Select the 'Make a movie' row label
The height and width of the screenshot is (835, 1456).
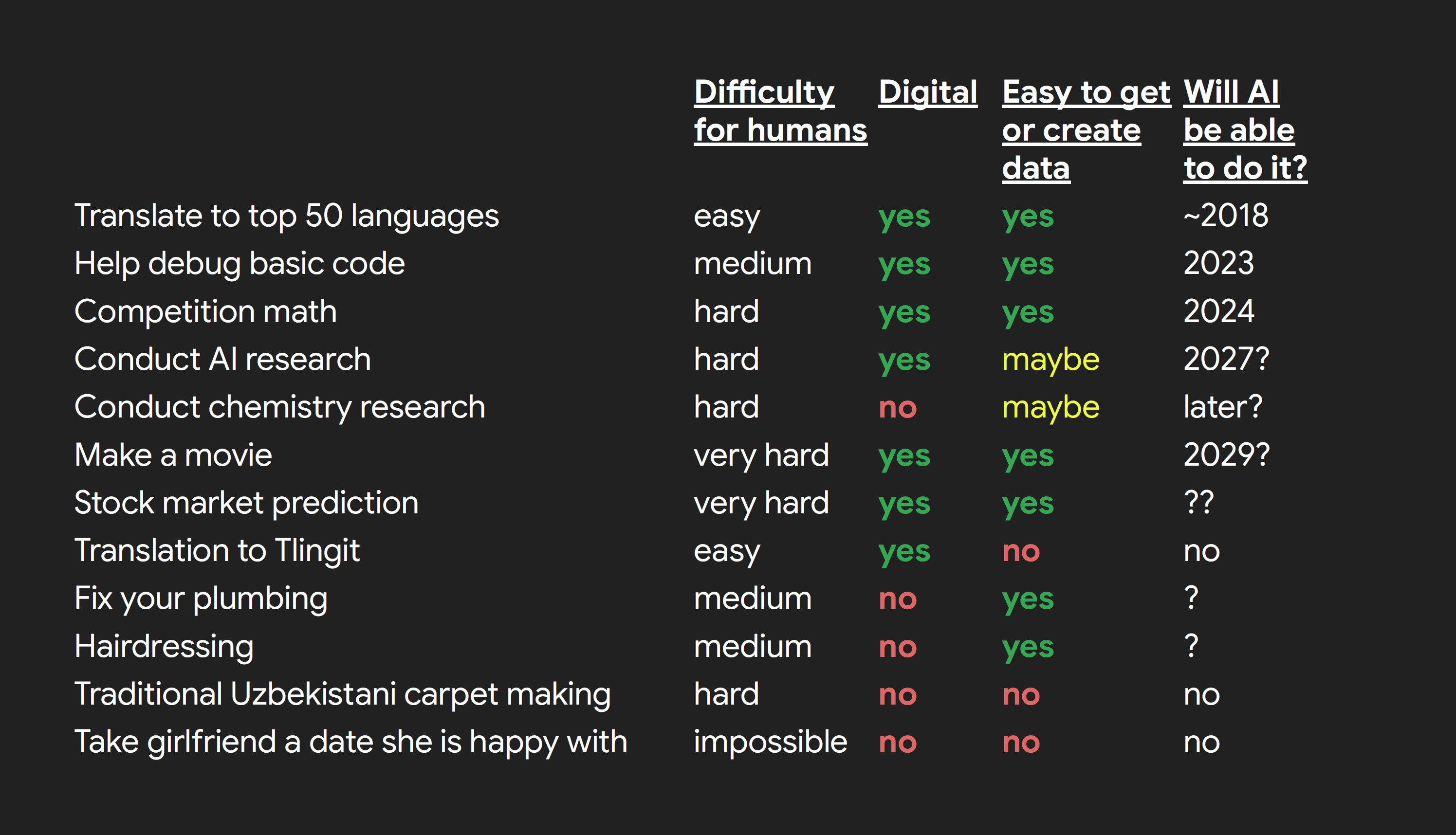pyautogui.click(x=173, y=455)
